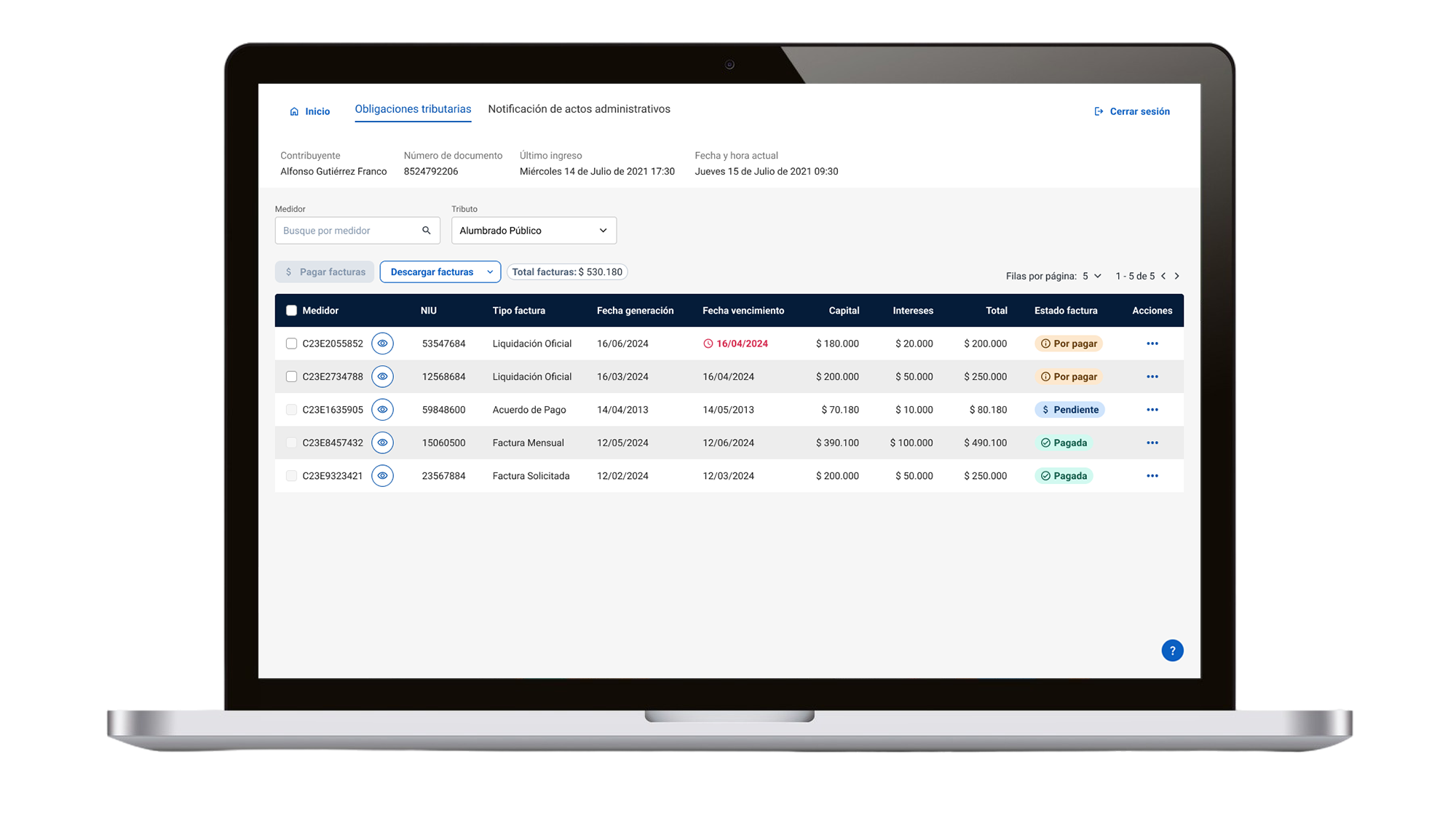Click the blue help question mark button
The image size is (1456, 813).
coord(1172,651)
